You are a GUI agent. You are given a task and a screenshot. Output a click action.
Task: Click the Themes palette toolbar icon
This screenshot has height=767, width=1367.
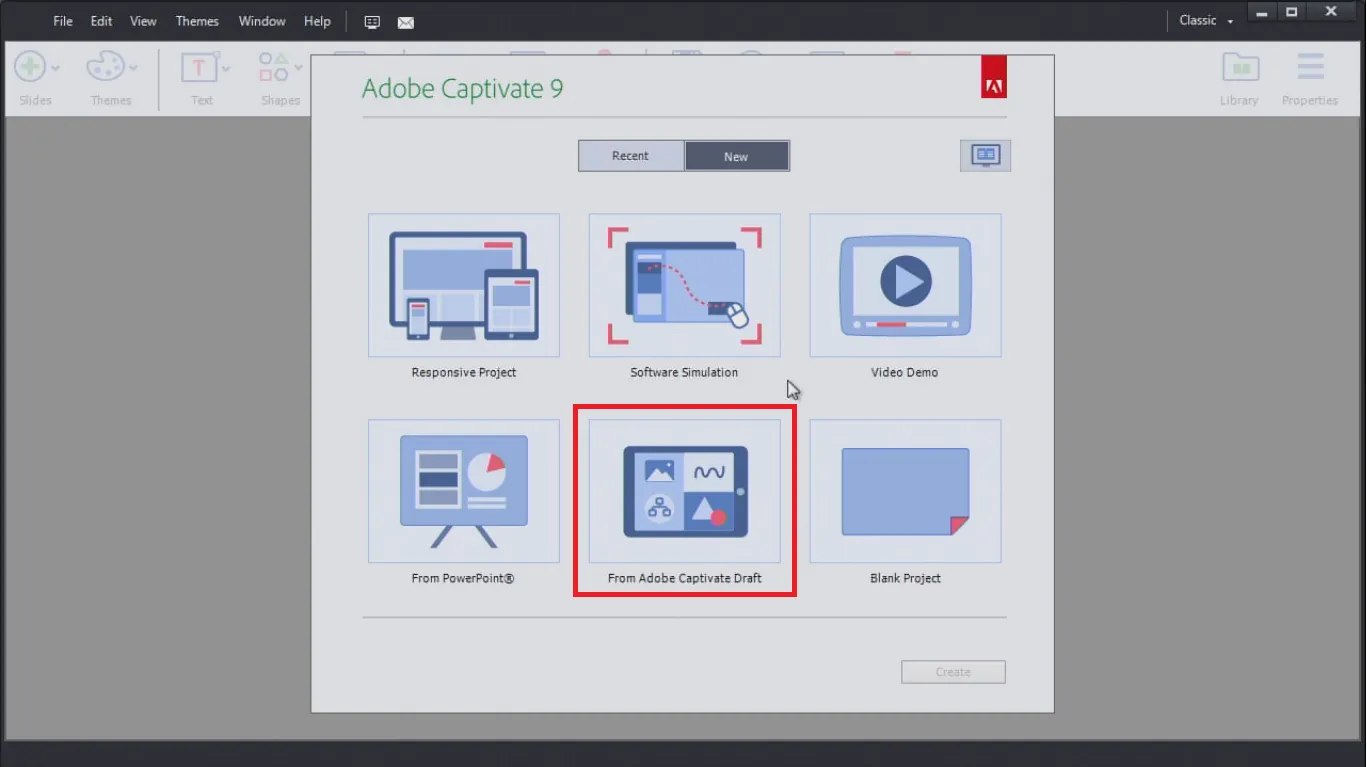click(x=105, y=68)
